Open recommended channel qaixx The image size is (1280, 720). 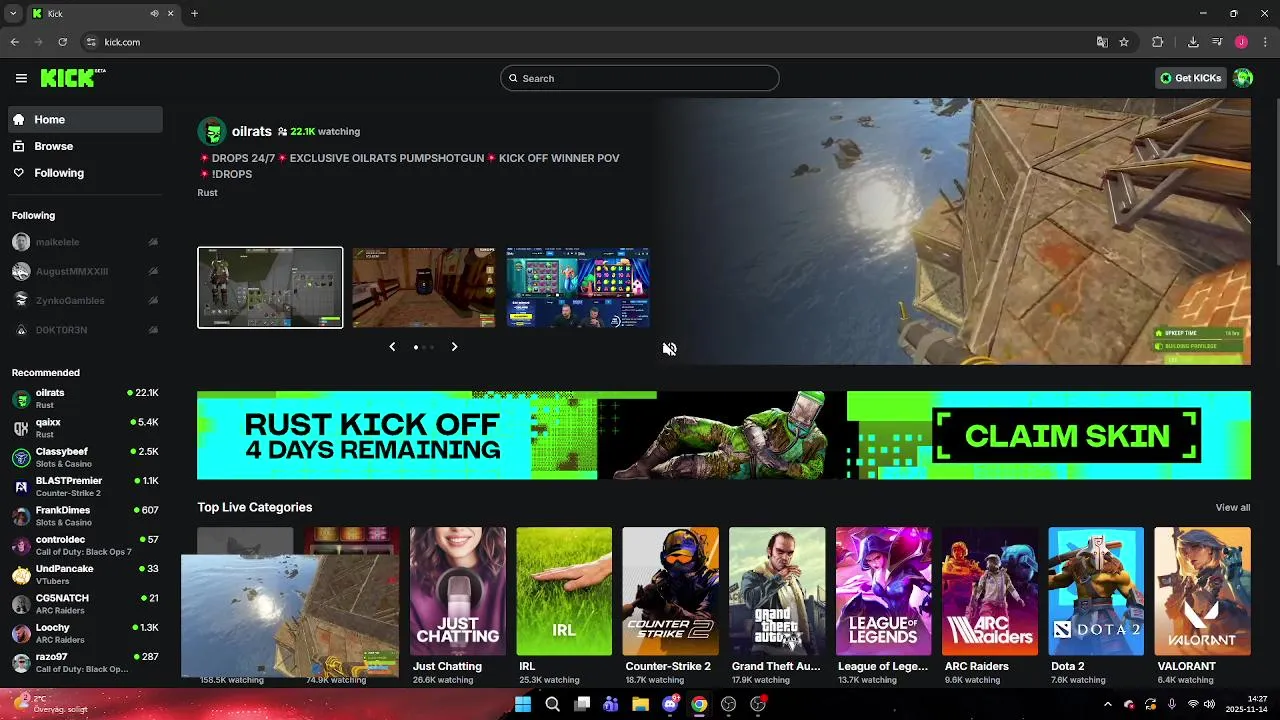85,428
